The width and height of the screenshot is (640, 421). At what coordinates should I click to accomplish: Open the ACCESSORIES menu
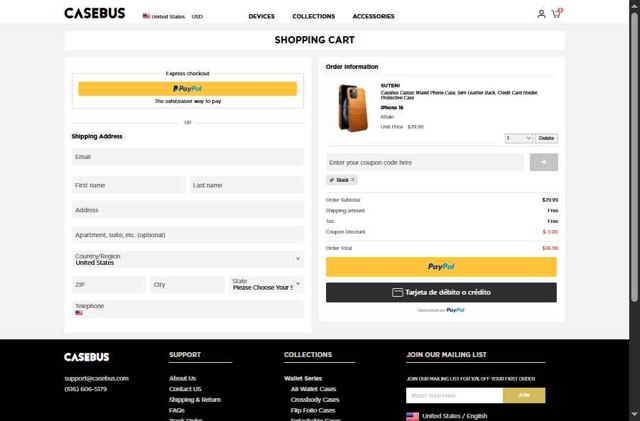(373, 16)
